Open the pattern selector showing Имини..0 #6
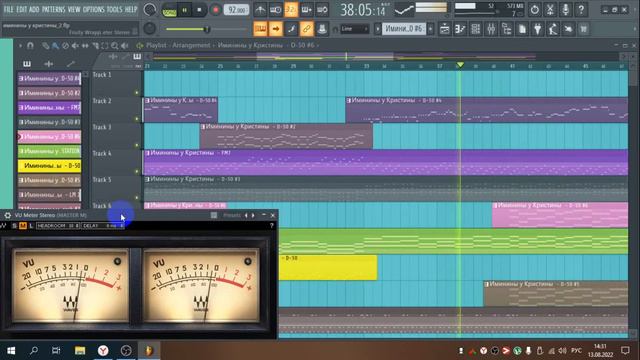The image size is (640, 360). (x=404, y=29)
